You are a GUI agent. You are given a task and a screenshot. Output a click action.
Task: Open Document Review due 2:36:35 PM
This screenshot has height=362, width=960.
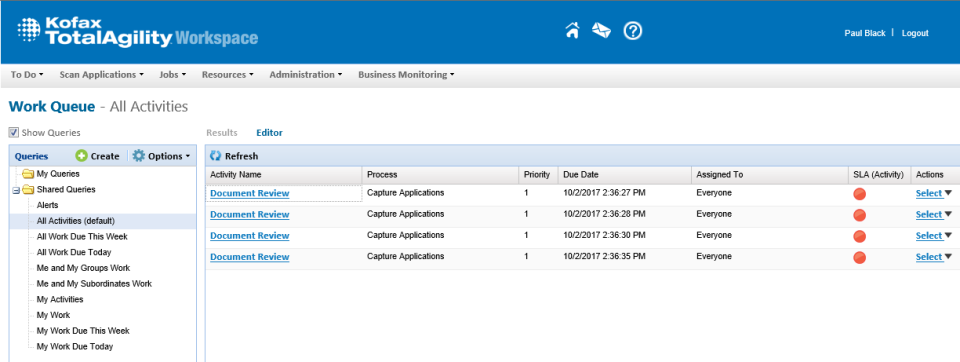[250, 257]
